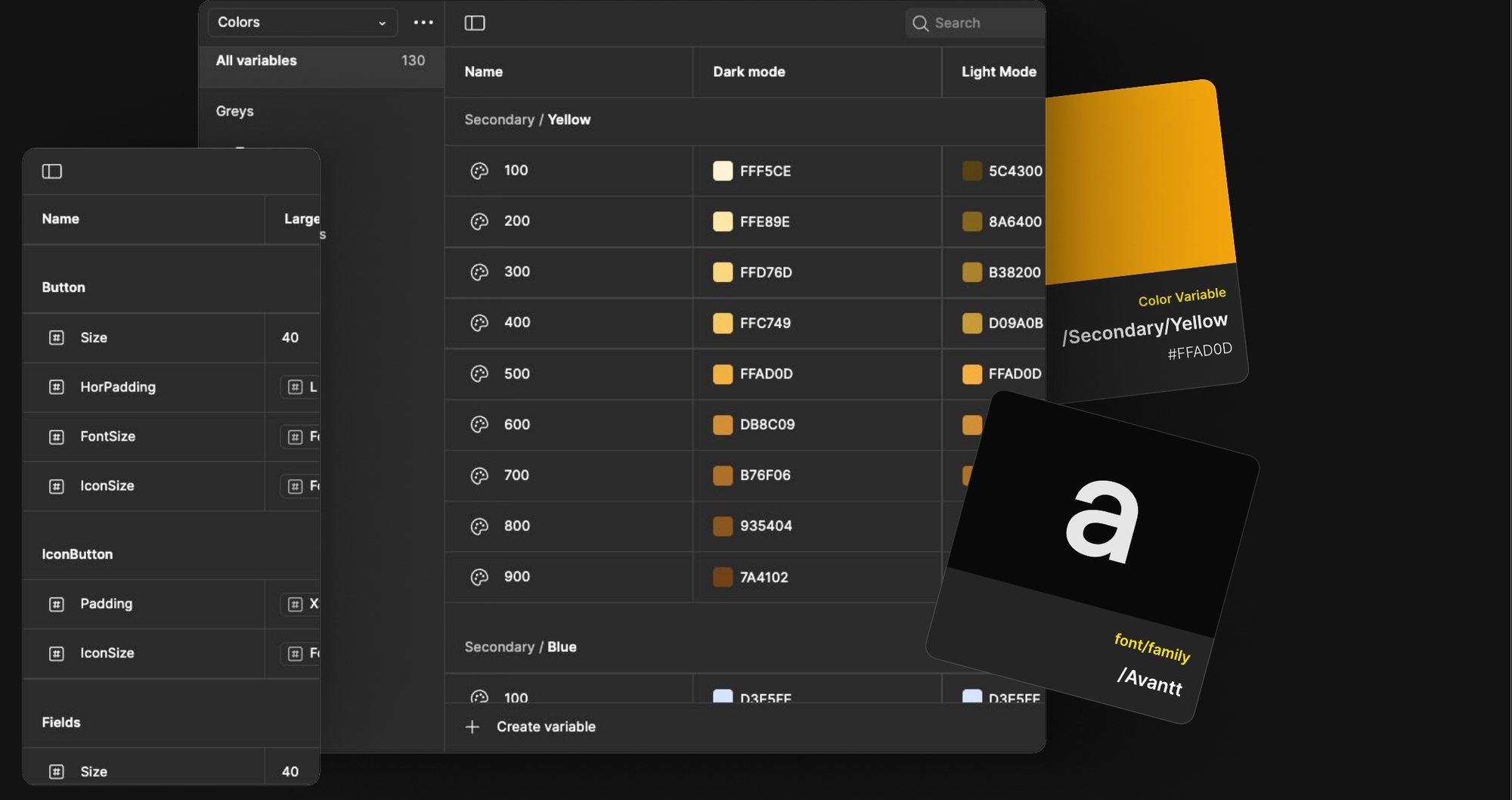Image resolution: width=1512 pixels, height=800 pixels.
Task: Click the B38200 light mode value
Action: (1015, 272)
